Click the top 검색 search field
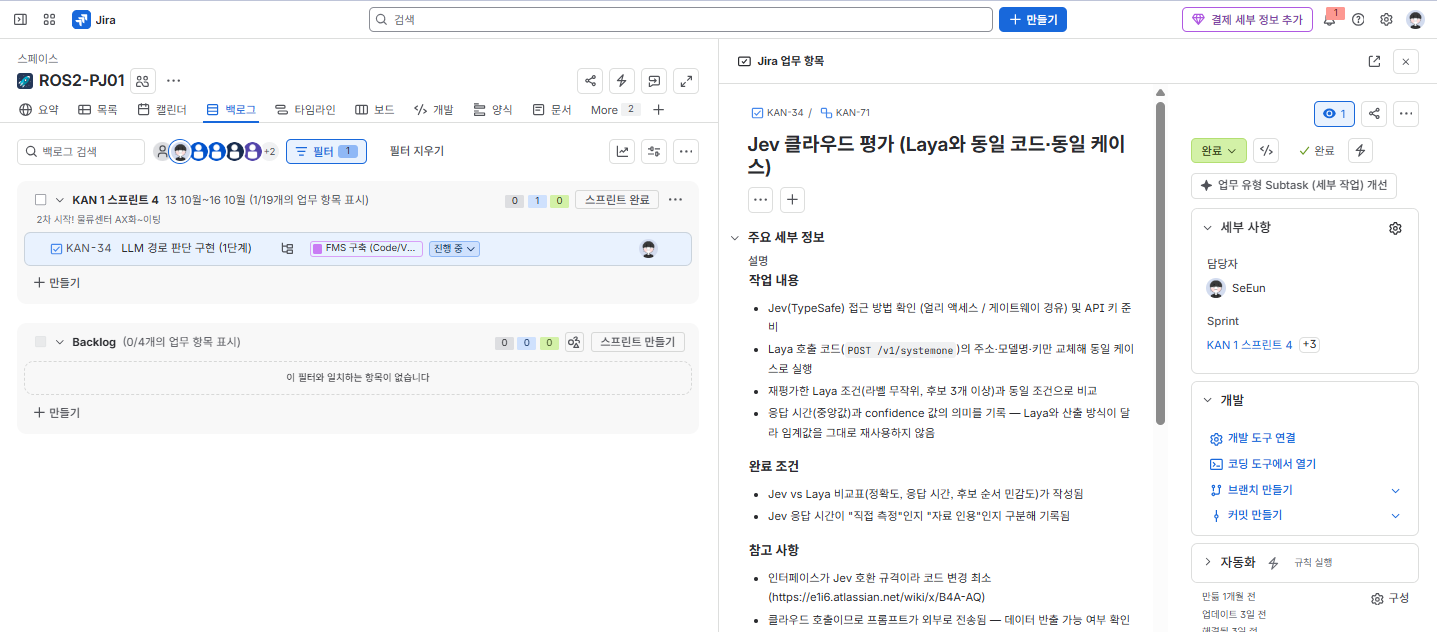Screen dimensions: 1437x632 pos(682,19)
